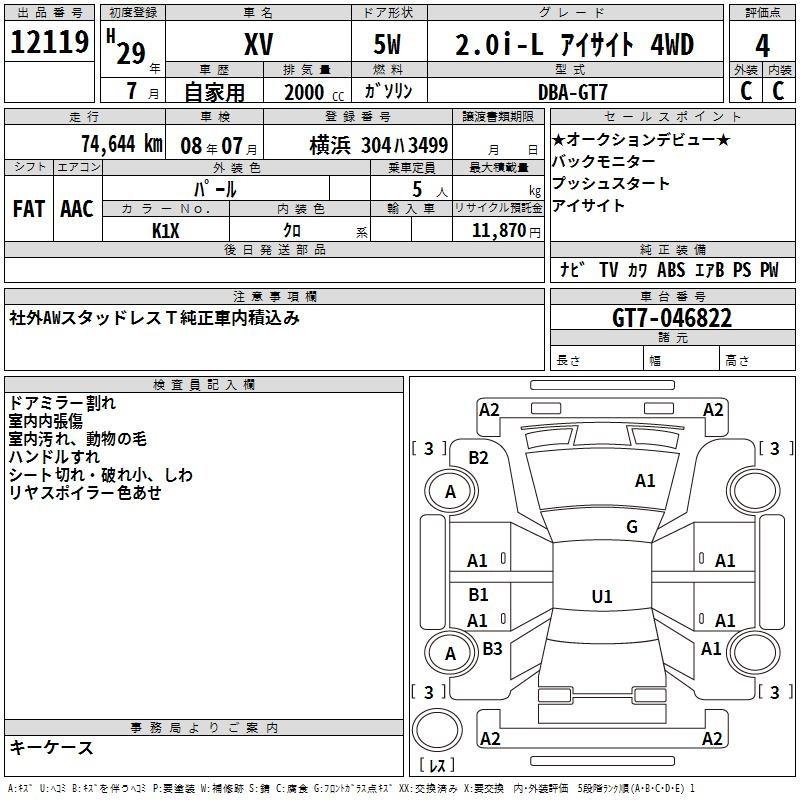
Task: Select the バックモニター sales point line
Action: click(604, 161)
